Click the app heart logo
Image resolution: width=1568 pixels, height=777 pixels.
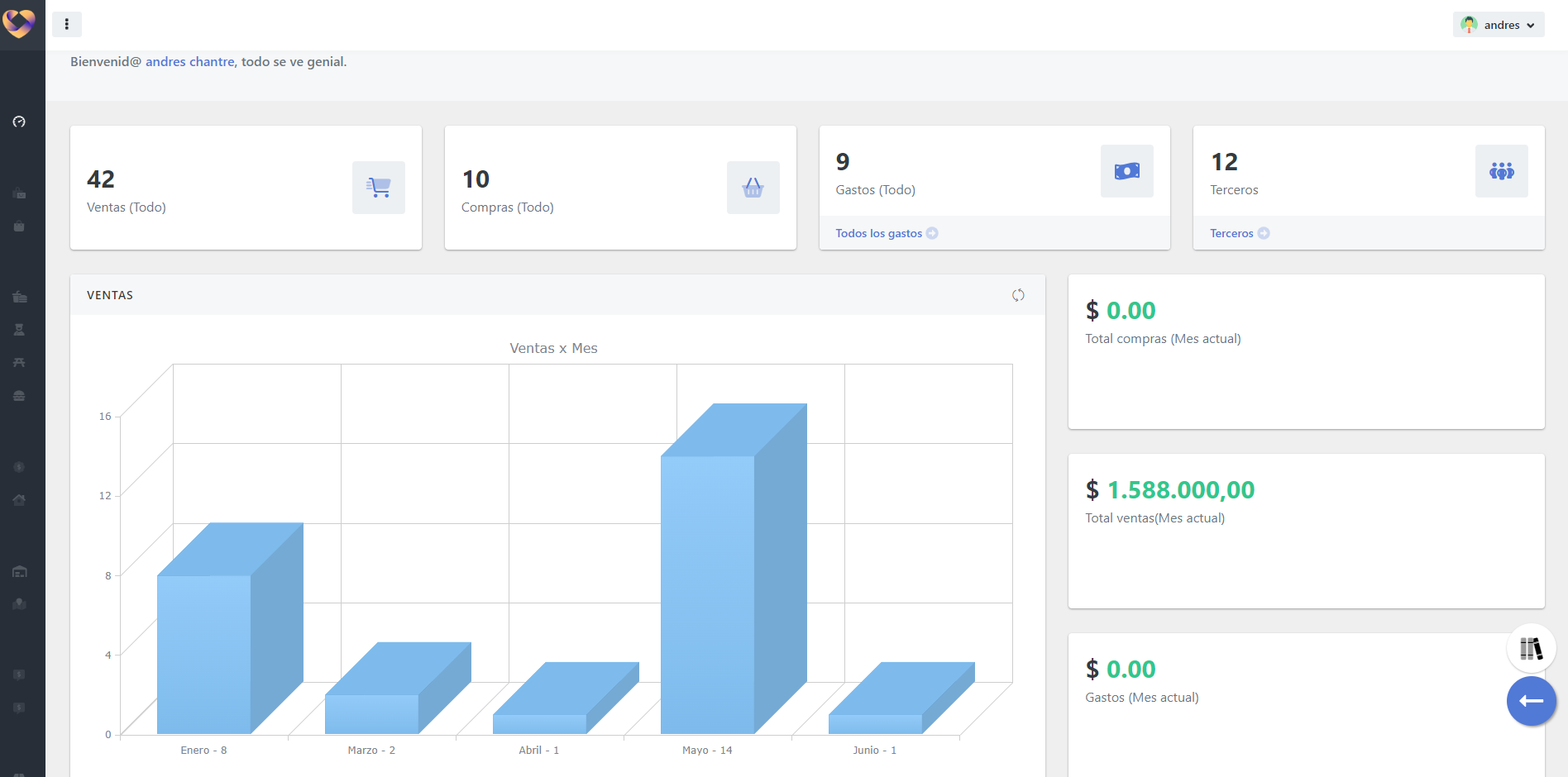tap(19, 23)
